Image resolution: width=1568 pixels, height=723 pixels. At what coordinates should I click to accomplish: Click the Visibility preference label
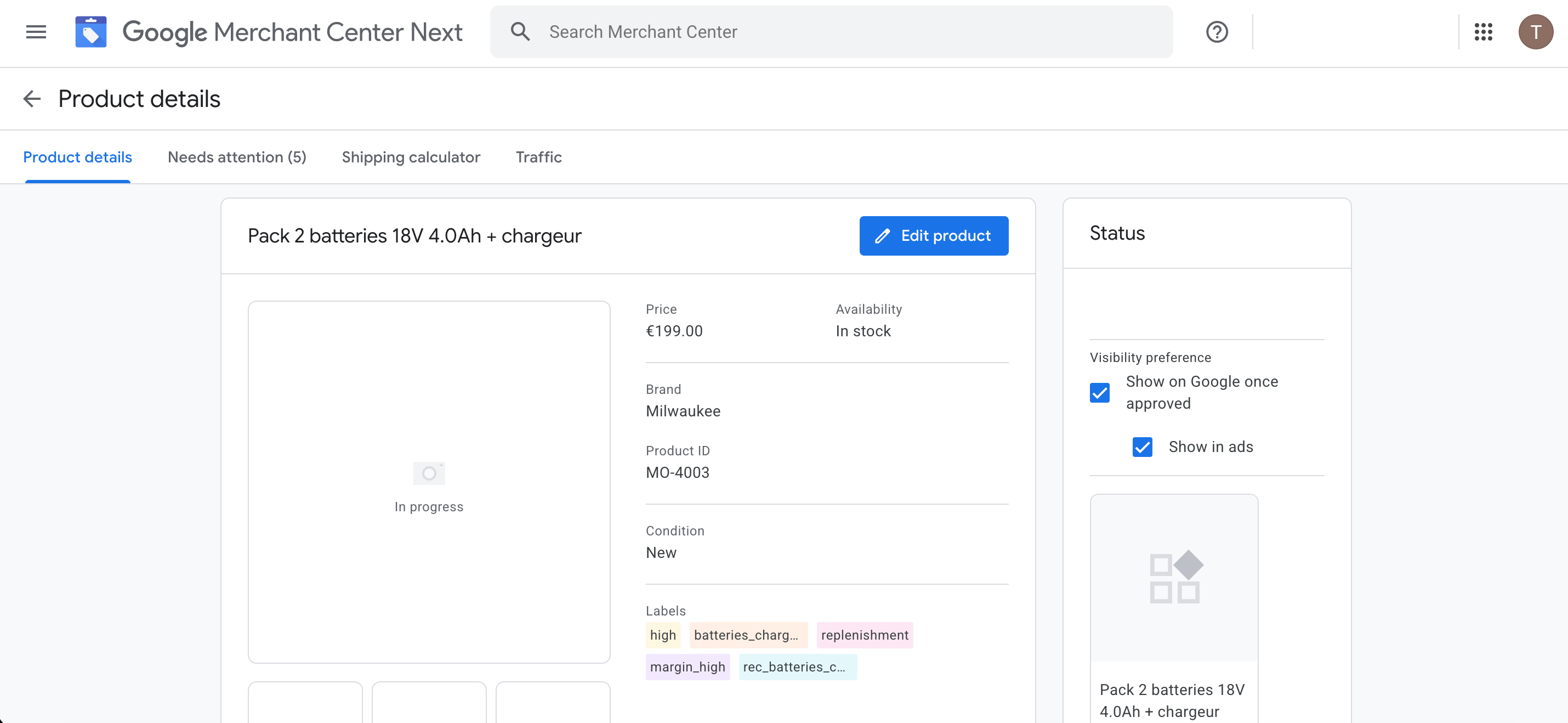[1150, 358]
